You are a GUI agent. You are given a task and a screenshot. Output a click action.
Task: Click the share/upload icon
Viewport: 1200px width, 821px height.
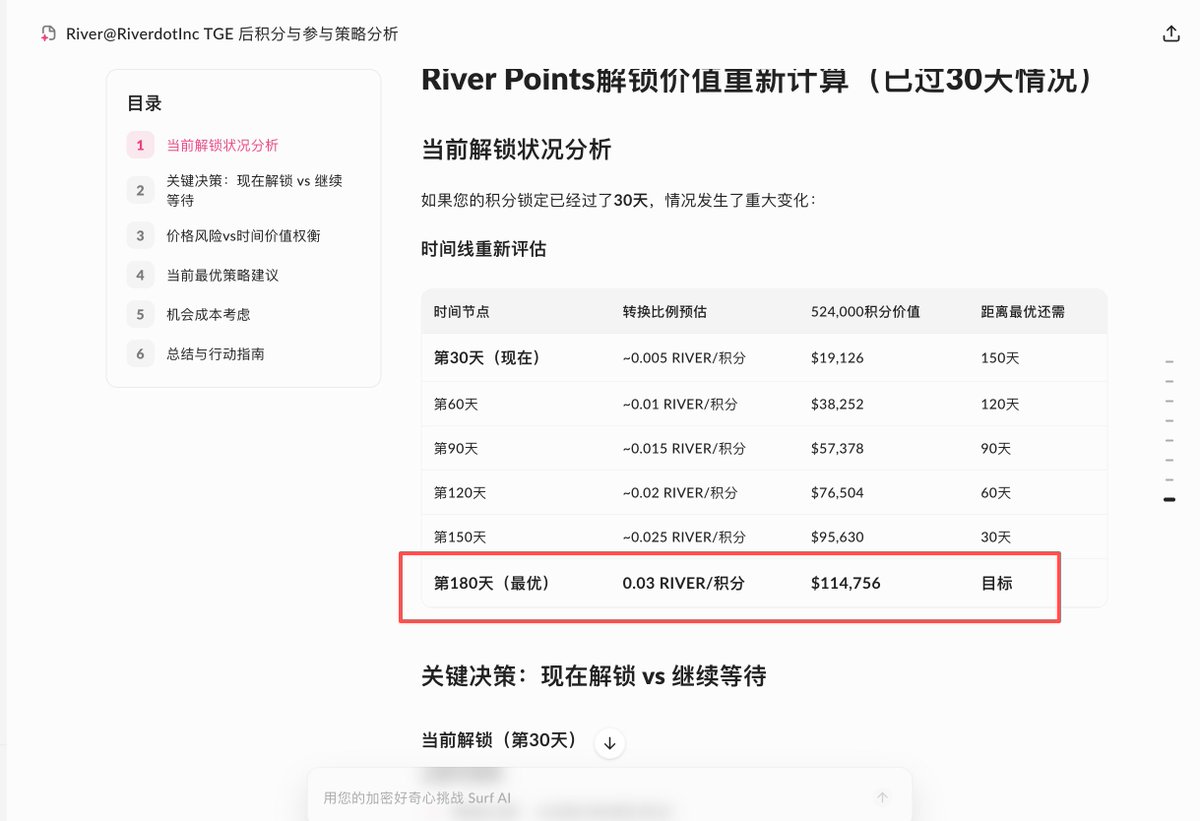(x=1171, y=34)
